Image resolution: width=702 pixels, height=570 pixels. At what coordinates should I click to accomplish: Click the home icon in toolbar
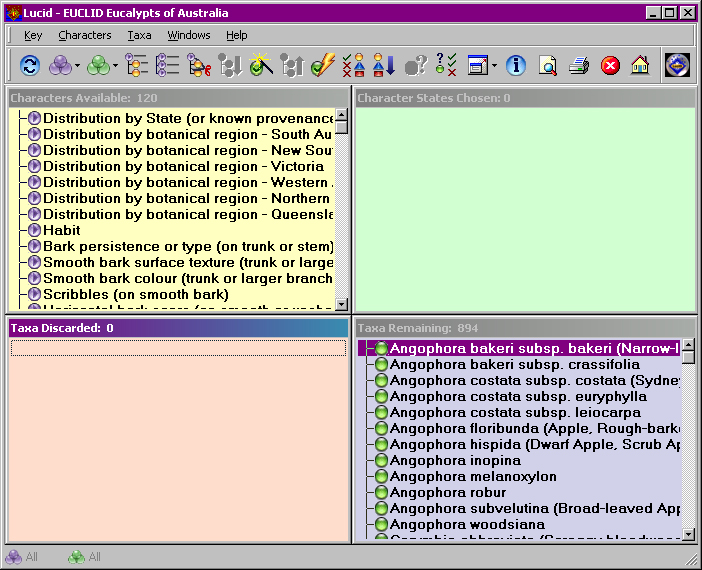click(x=640, y=65)
